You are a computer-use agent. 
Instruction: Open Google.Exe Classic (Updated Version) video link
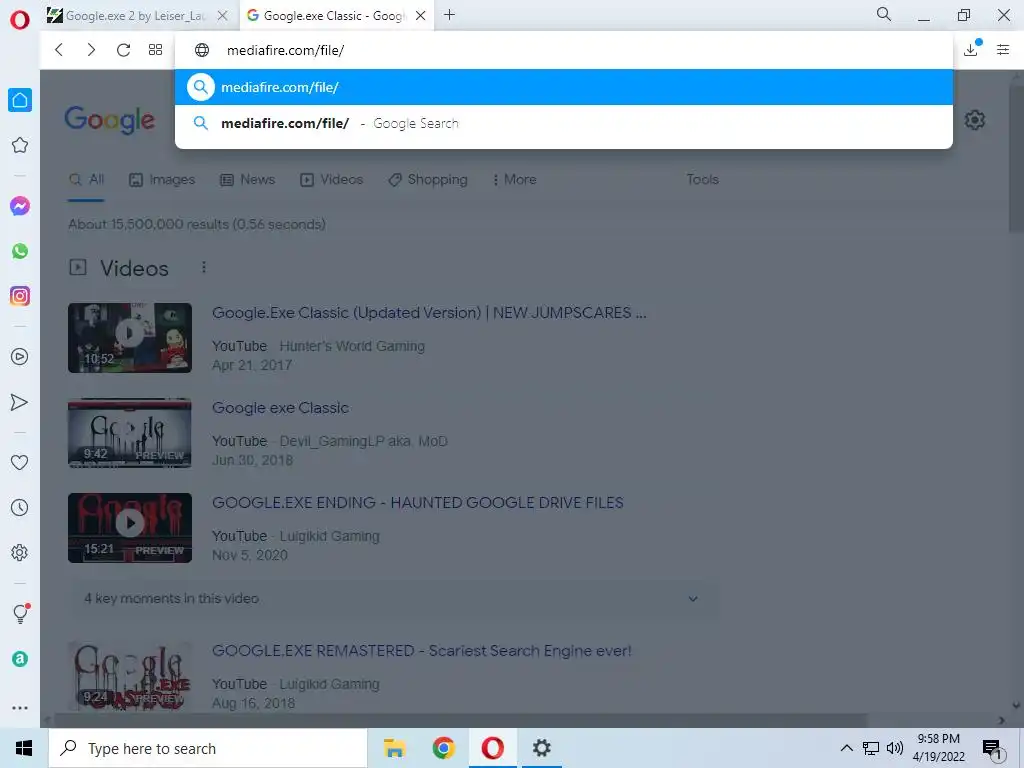pyautogui.click(x=429, y=313)
